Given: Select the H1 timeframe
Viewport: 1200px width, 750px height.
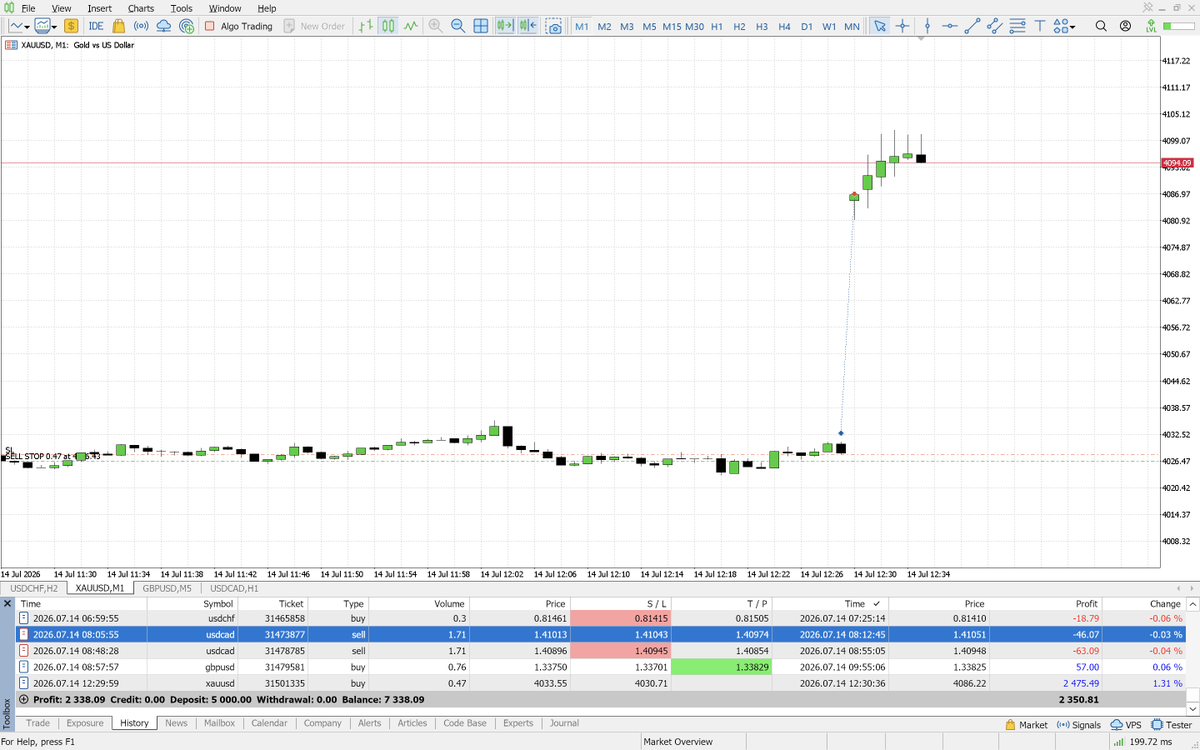Looking at the screenshot, I should pos(717,26).
